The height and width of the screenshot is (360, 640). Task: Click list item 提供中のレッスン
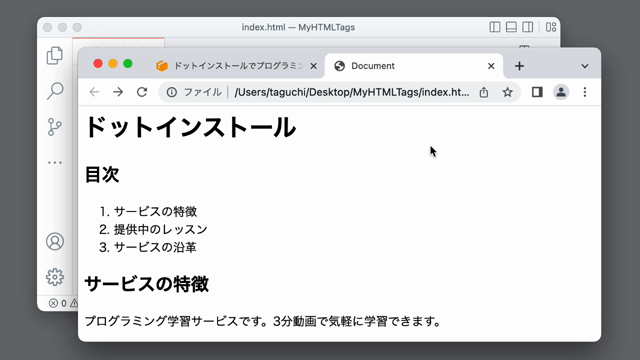pos(160,229)
